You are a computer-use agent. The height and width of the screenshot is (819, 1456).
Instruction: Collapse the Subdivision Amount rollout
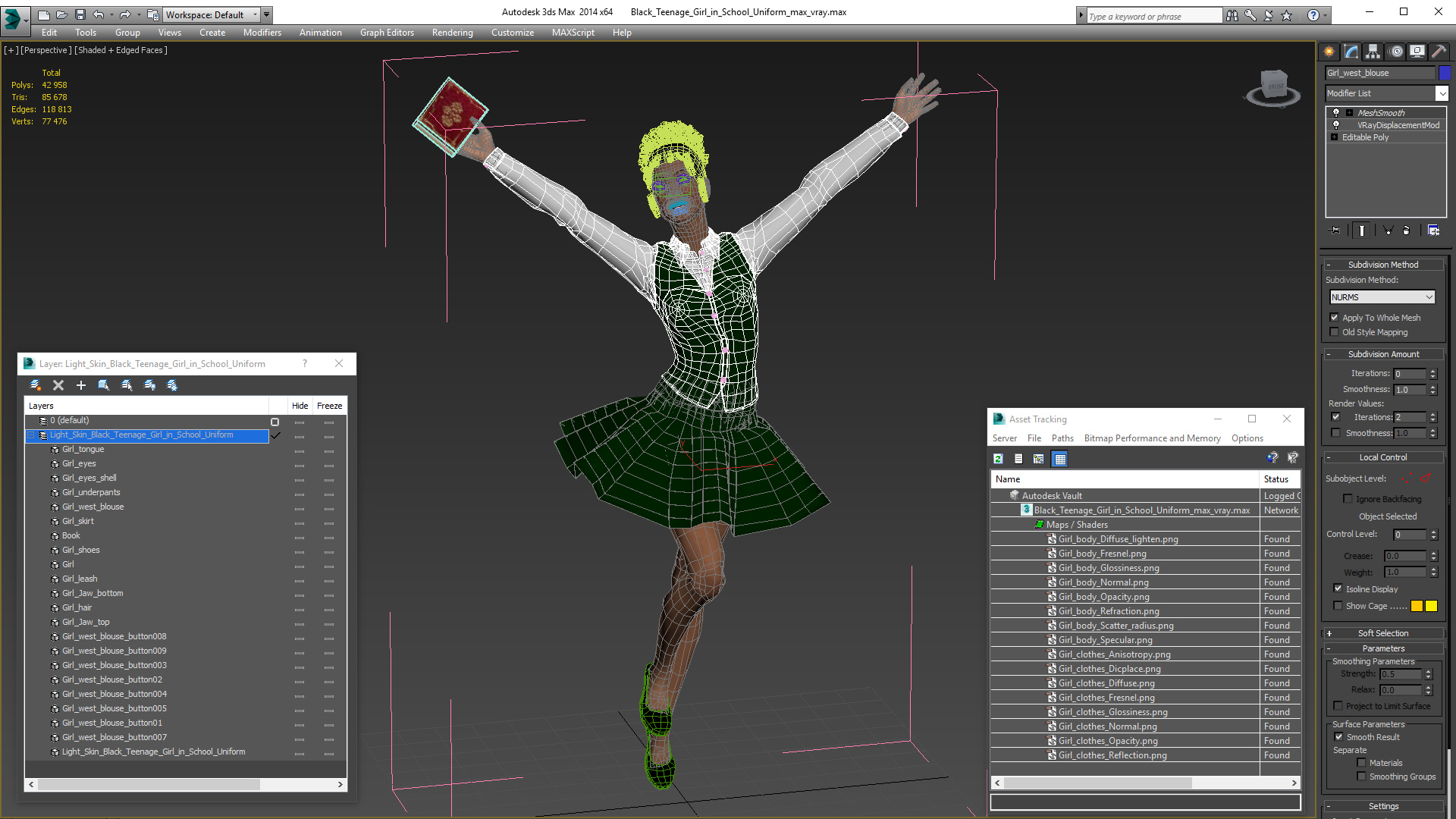[1383, 354]
